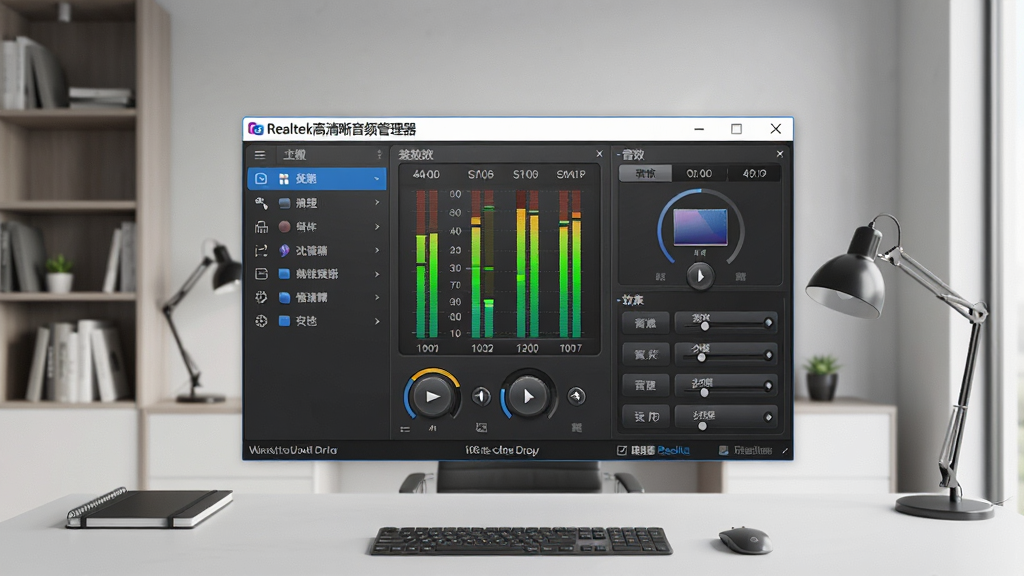The width and height of the screenshot is (1024, 576).
Task: Select the "4400" meter column header
Action: point(426,174)
